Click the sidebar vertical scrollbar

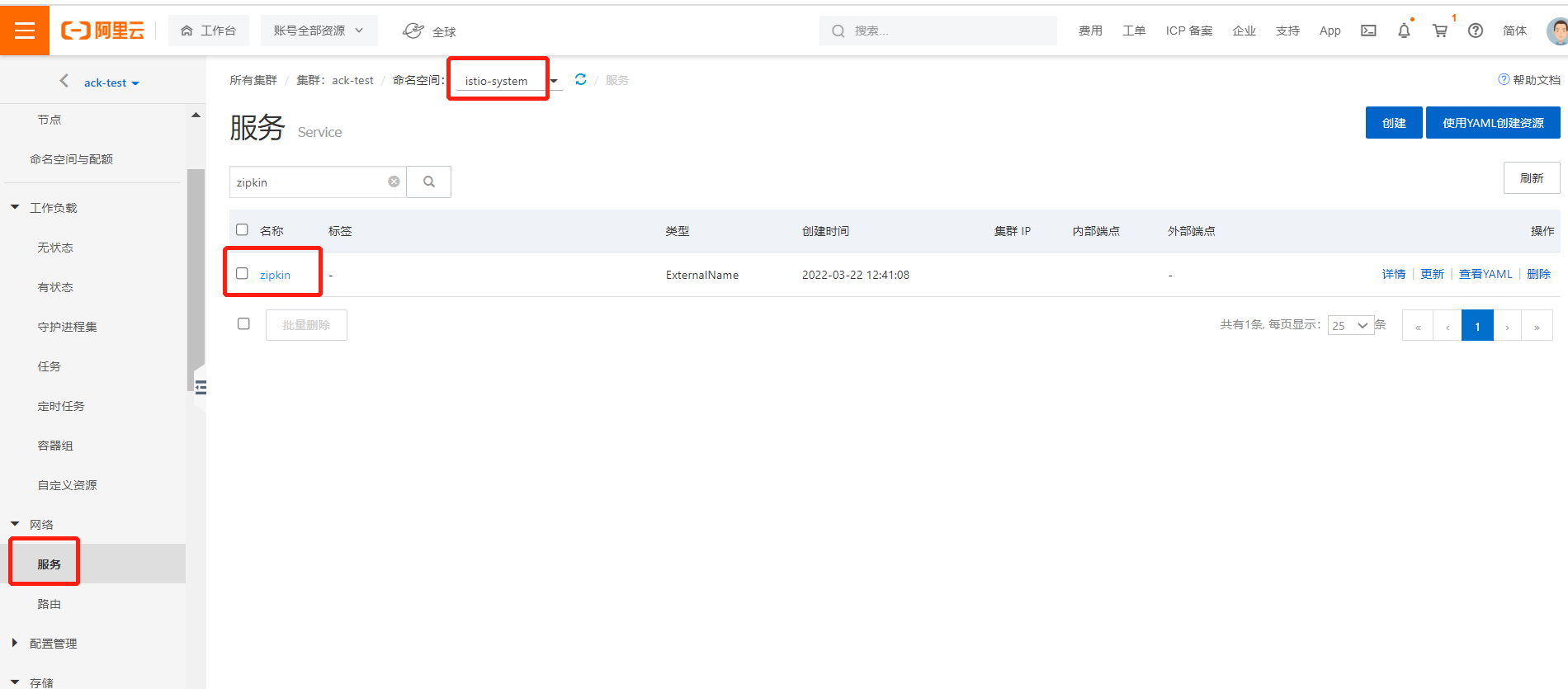196,279
